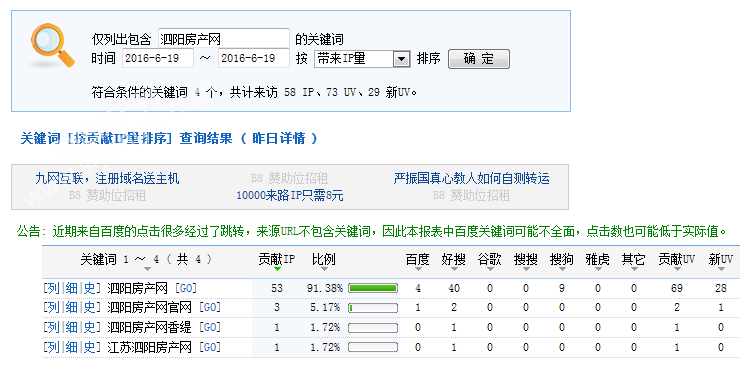Click 列 link for 泗阳房产网官网 row
This screenshot has height=365, width=755.
(54, 307)
